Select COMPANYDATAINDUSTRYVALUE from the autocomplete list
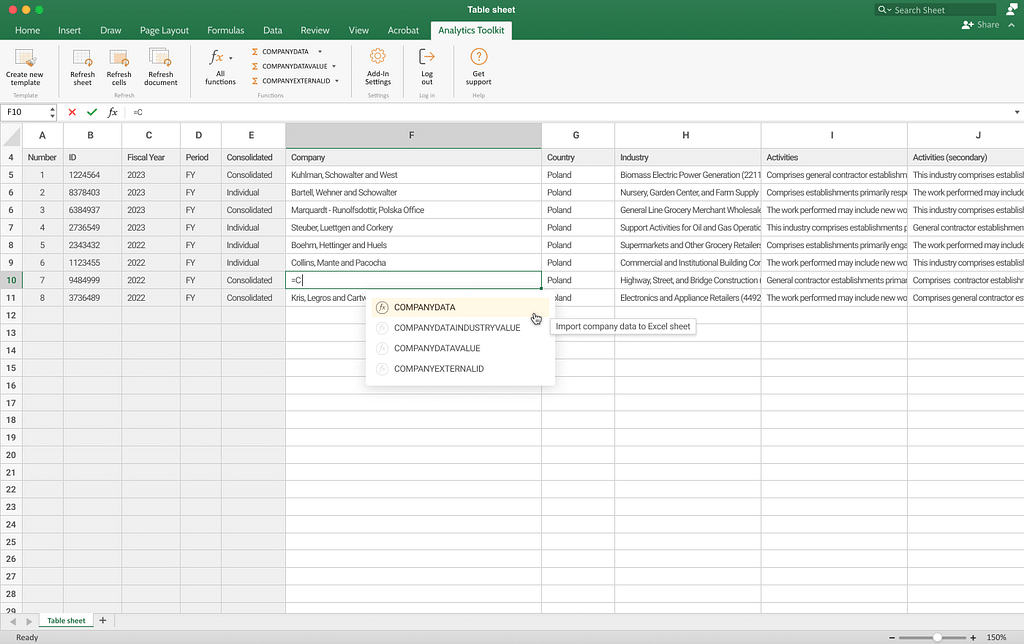This screenshot has width=1024, height=644. pos(456,328)
